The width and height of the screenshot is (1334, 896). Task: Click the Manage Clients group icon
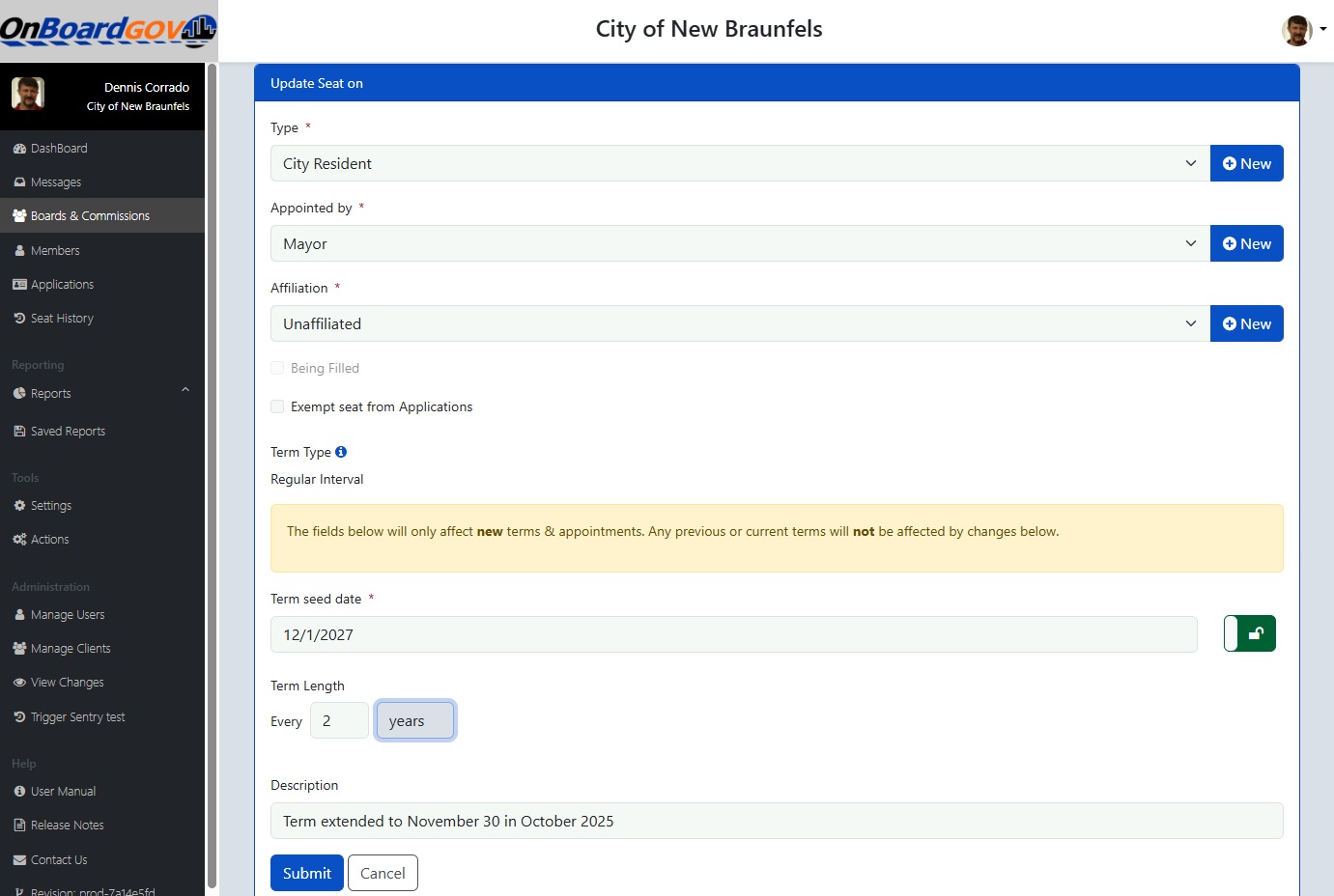tap(19, 649)
